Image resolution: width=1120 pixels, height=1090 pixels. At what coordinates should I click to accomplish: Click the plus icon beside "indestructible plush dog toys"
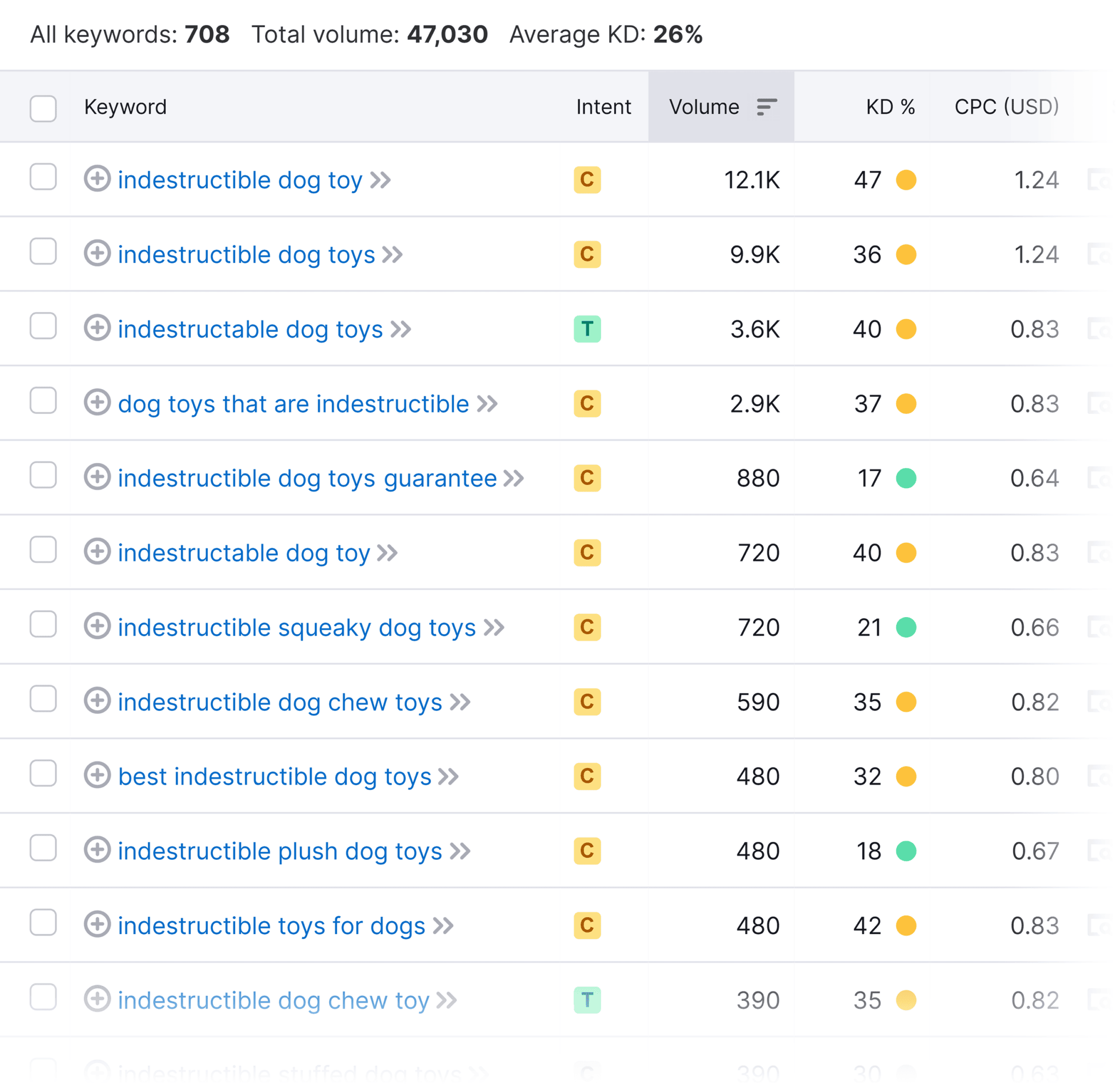(98, 851)
